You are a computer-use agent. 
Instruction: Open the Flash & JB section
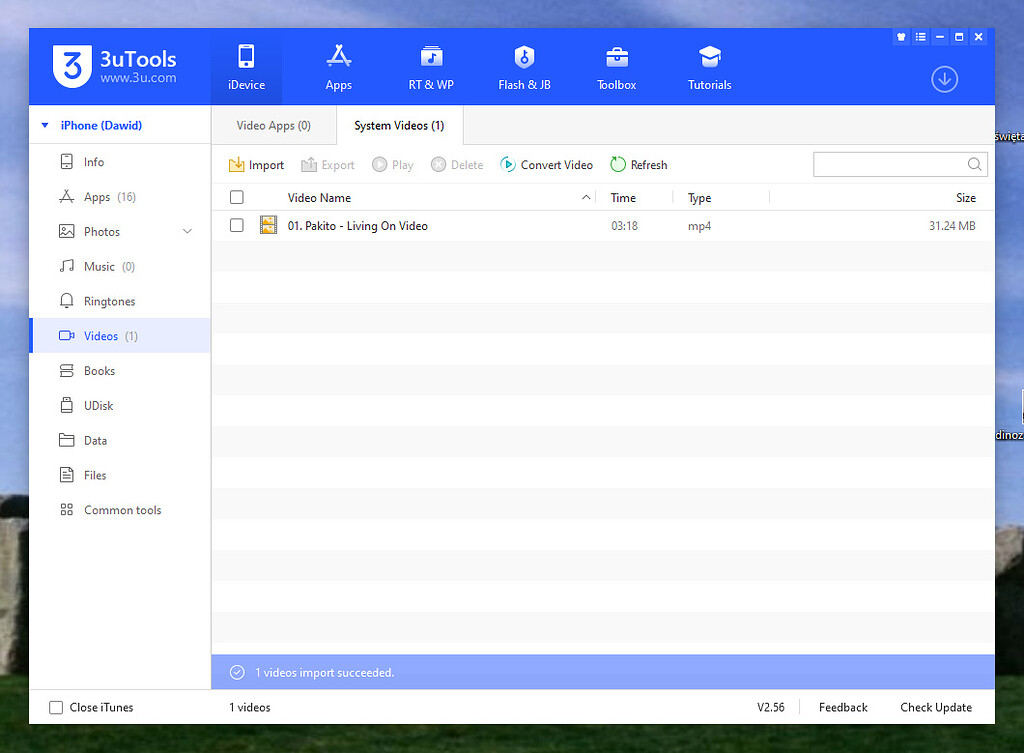524,67
